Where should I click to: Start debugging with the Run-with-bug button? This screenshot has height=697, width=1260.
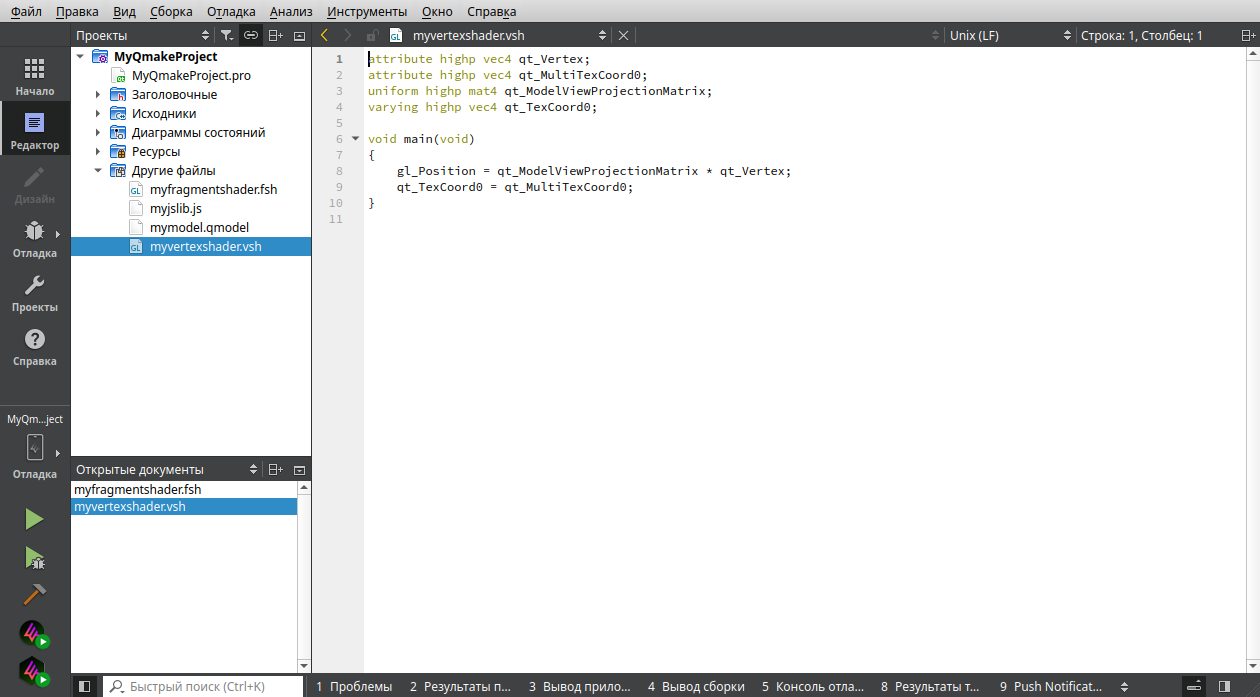coord(34,558)
